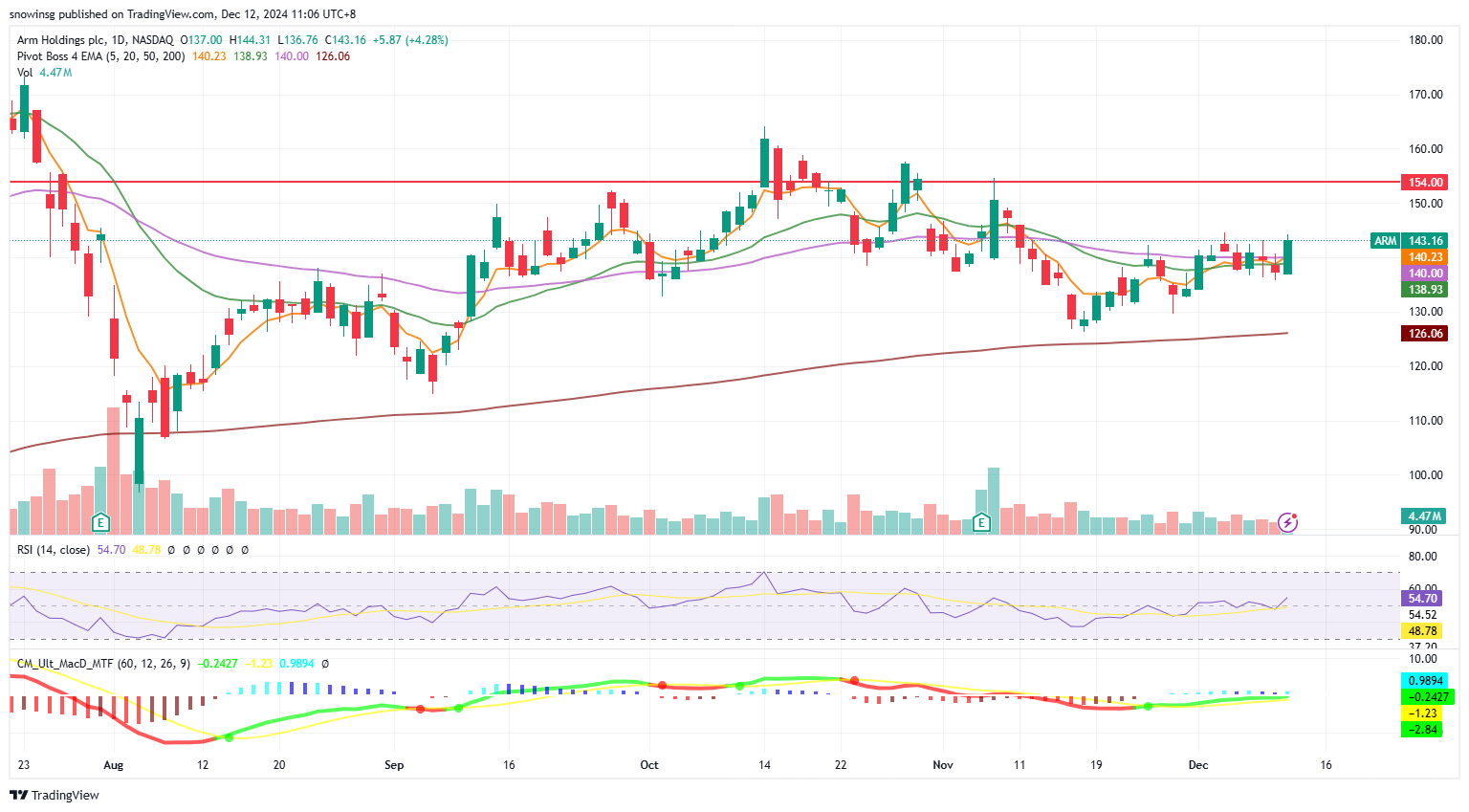
Task: Click the 23 date label on time axis
Action: coord(24,765)
